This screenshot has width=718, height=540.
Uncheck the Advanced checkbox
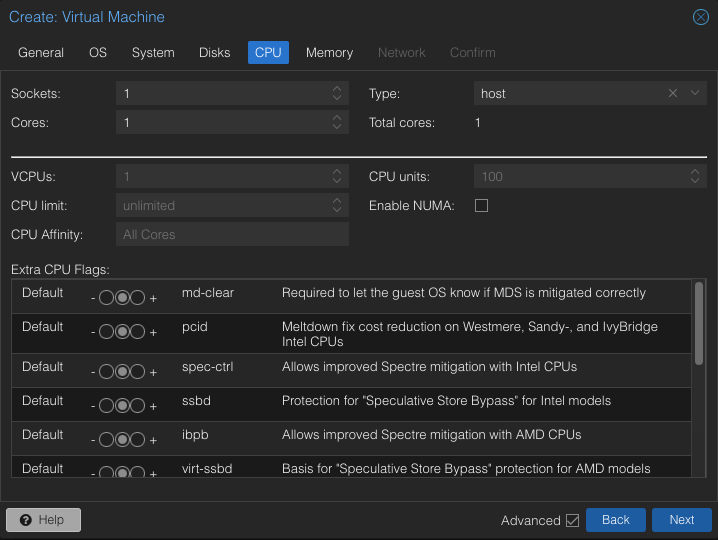coord(572,520)
